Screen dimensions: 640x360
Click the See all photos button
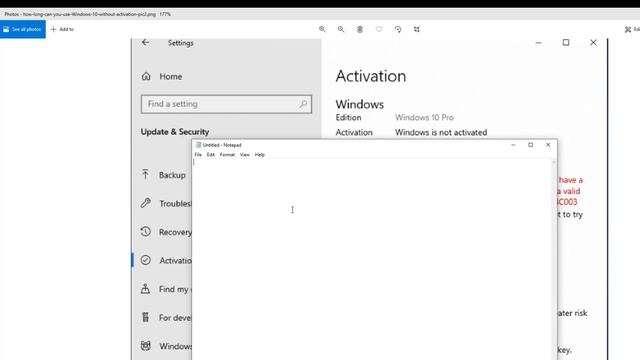point(23,29)
